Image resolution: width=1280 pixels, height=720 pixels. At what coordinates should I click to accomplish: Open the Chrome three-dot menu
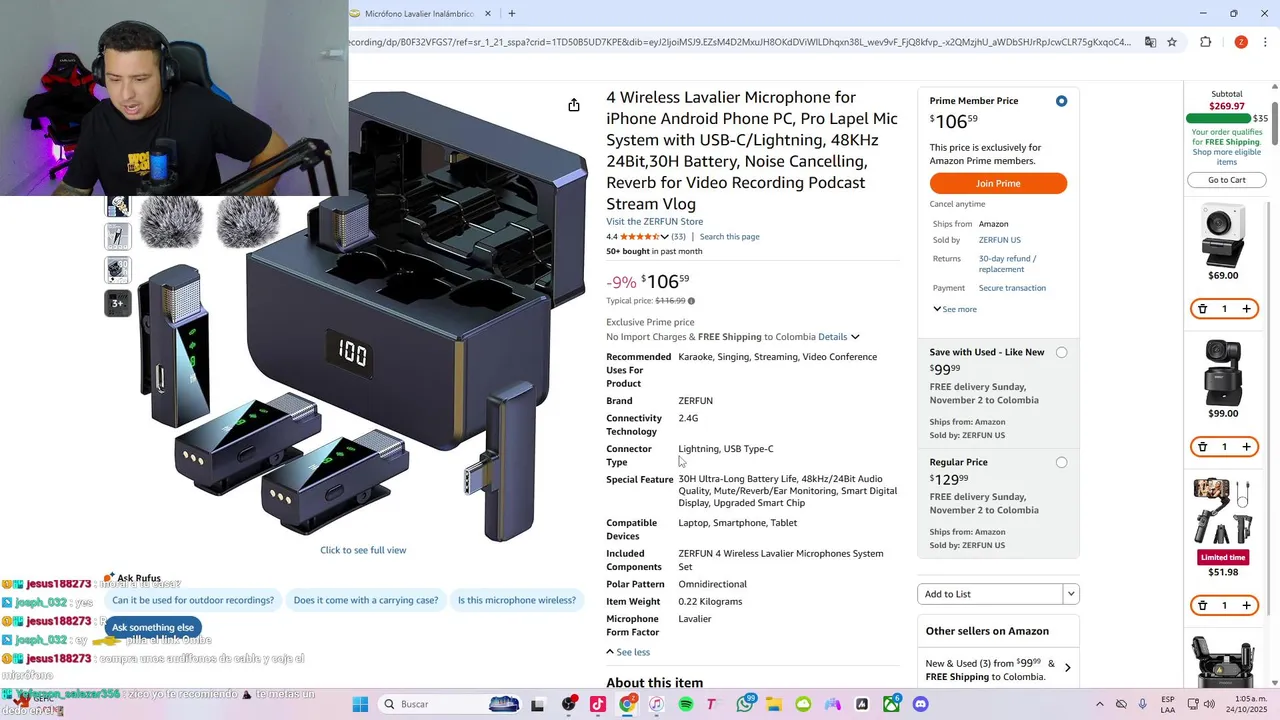pos(1266,42)
